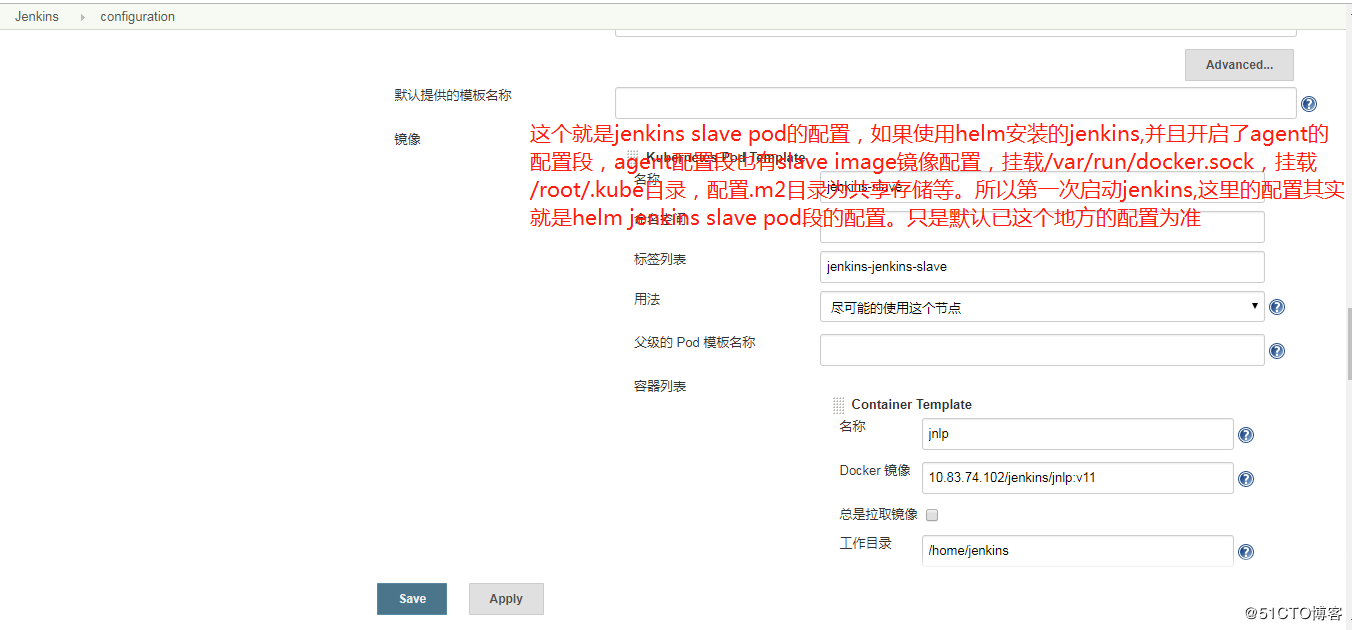Click the drag handle beside Container Template
The image size is (1352, 630).
pyautogui.click(x=838, y=404)
